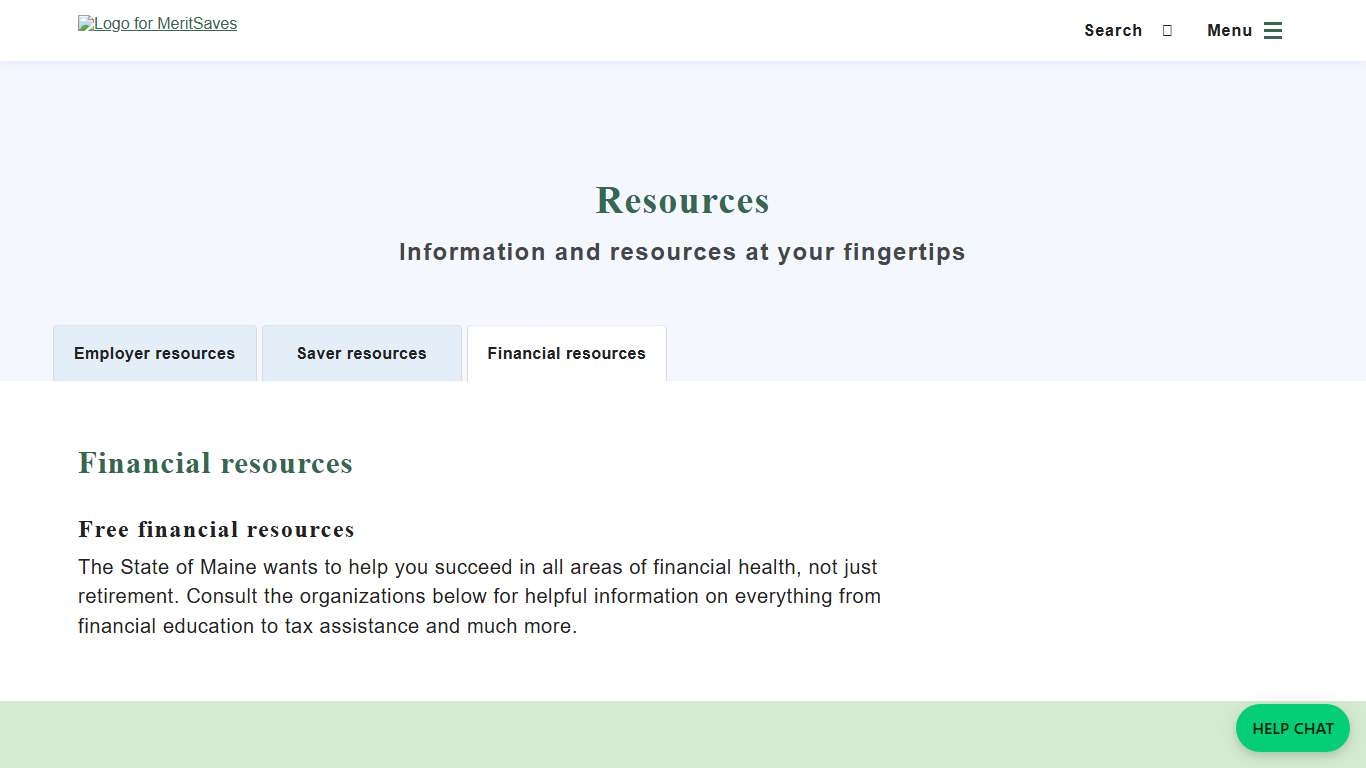
Task: Switch to the Saver resources tab
Action: click(361, 353)
